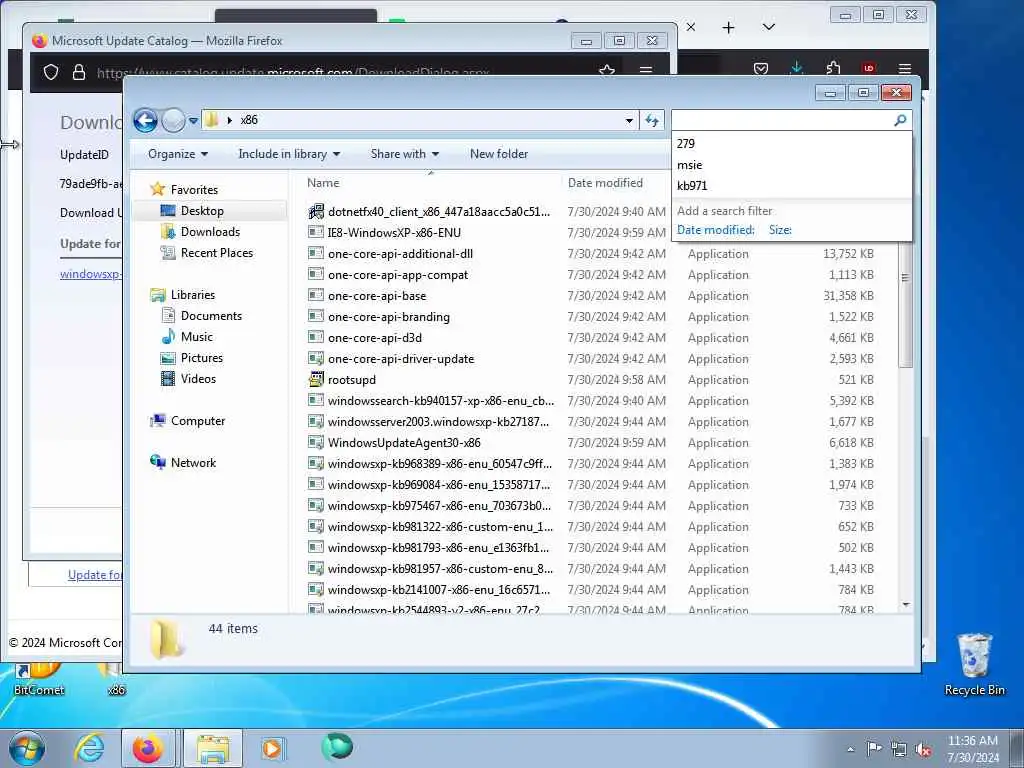Click the Explorer Forward navigation arrow

[x=173, y=120]
